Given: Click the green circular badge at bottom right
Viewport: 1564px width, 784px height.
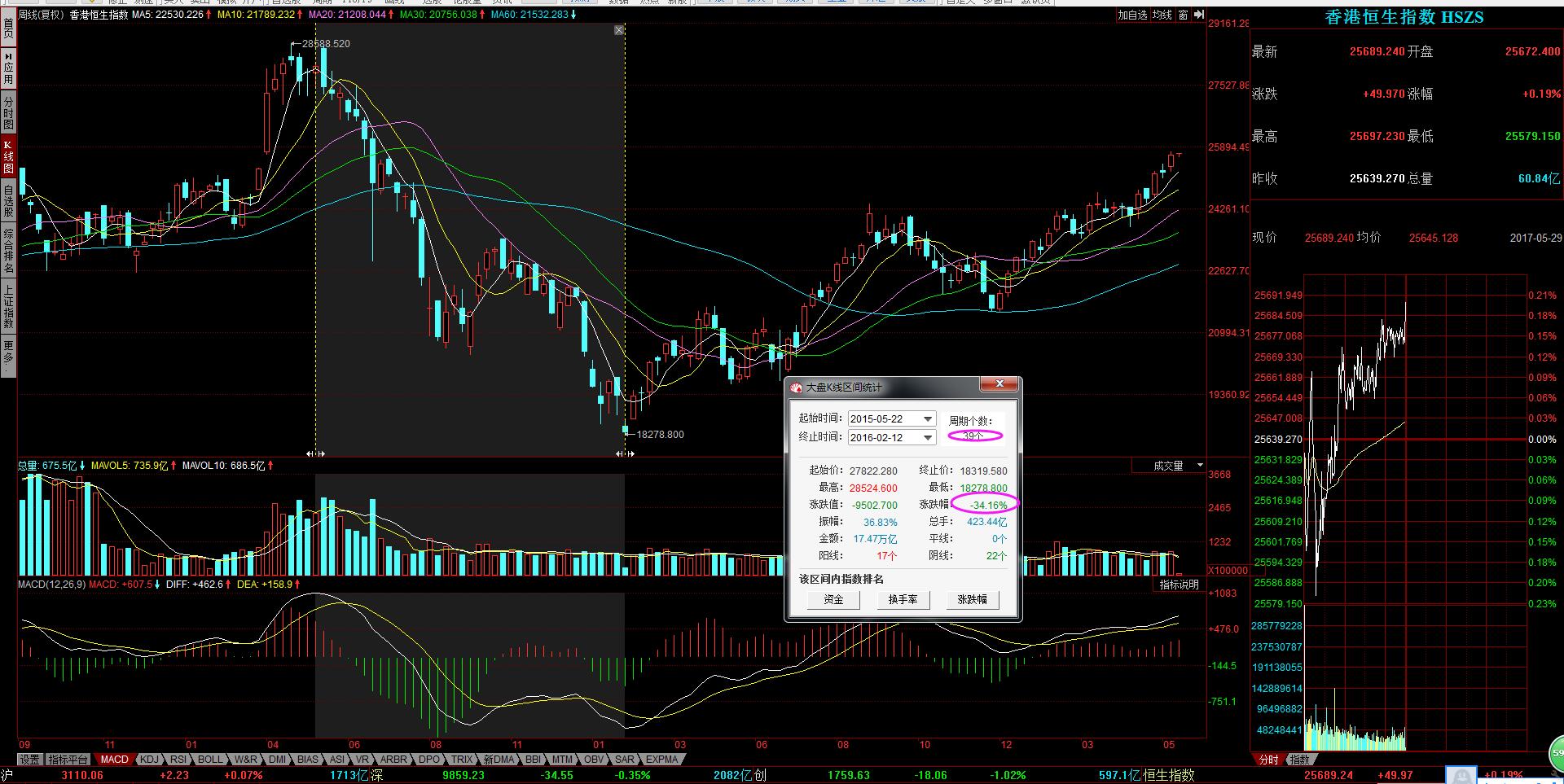Looking at the screenshot, I should click(x=1556, y=754).
